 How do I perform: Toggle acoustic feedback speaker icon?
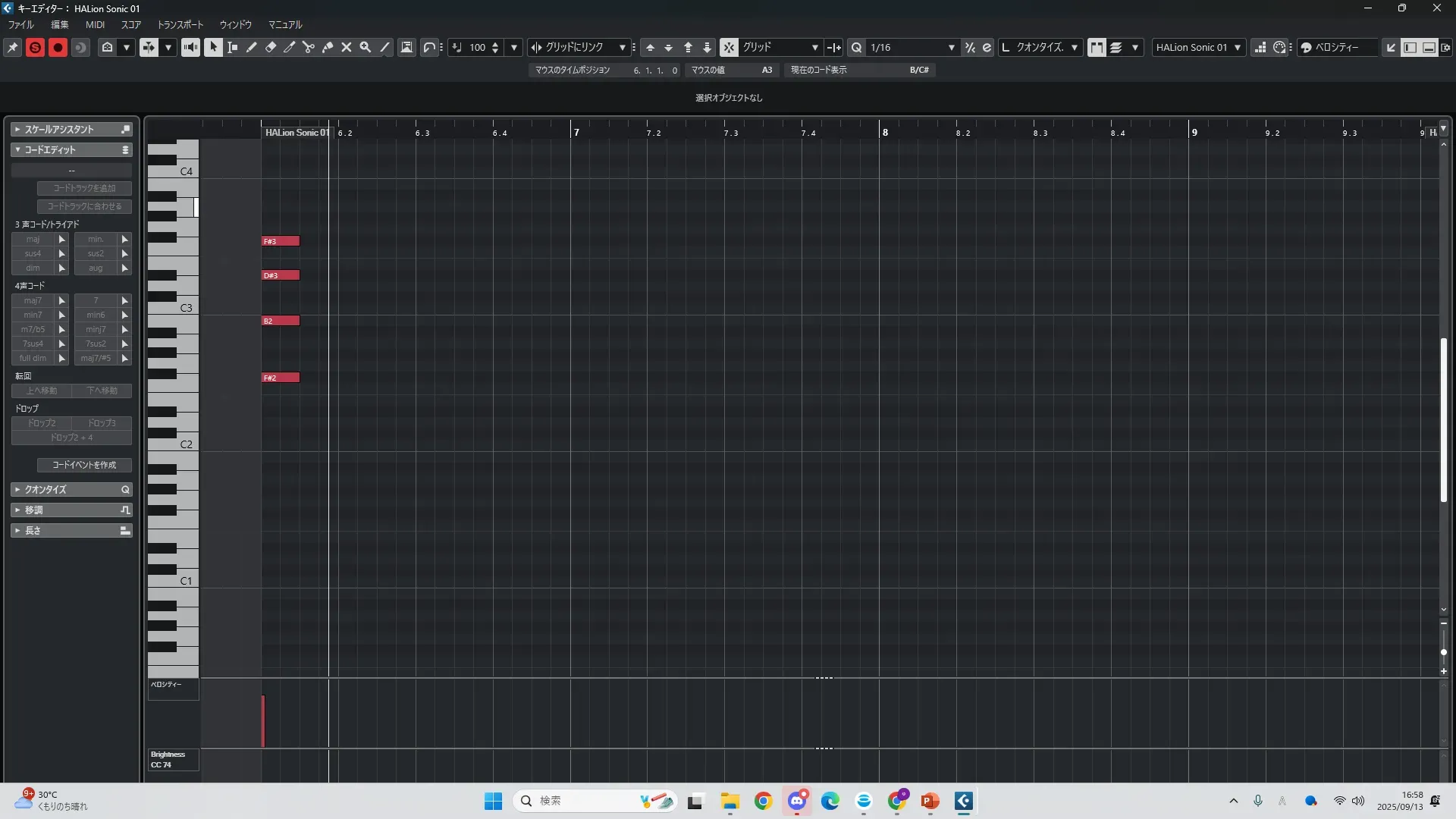click(x=190, y=48)
